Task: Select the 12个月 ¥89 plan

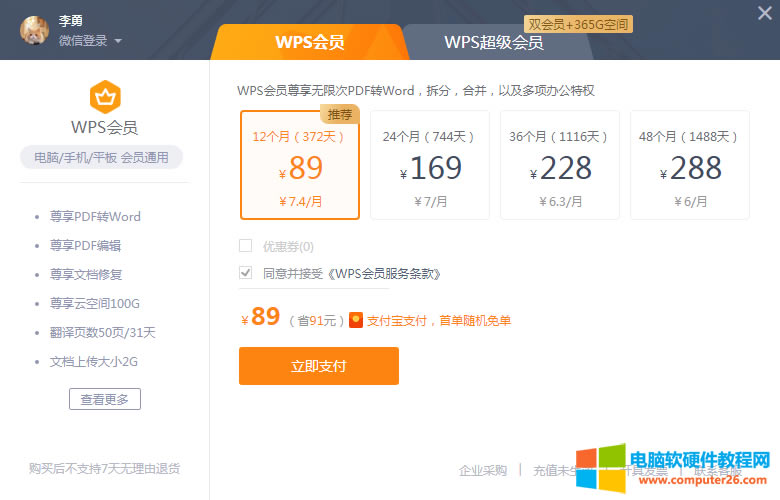Action: (x=300, y=165)
